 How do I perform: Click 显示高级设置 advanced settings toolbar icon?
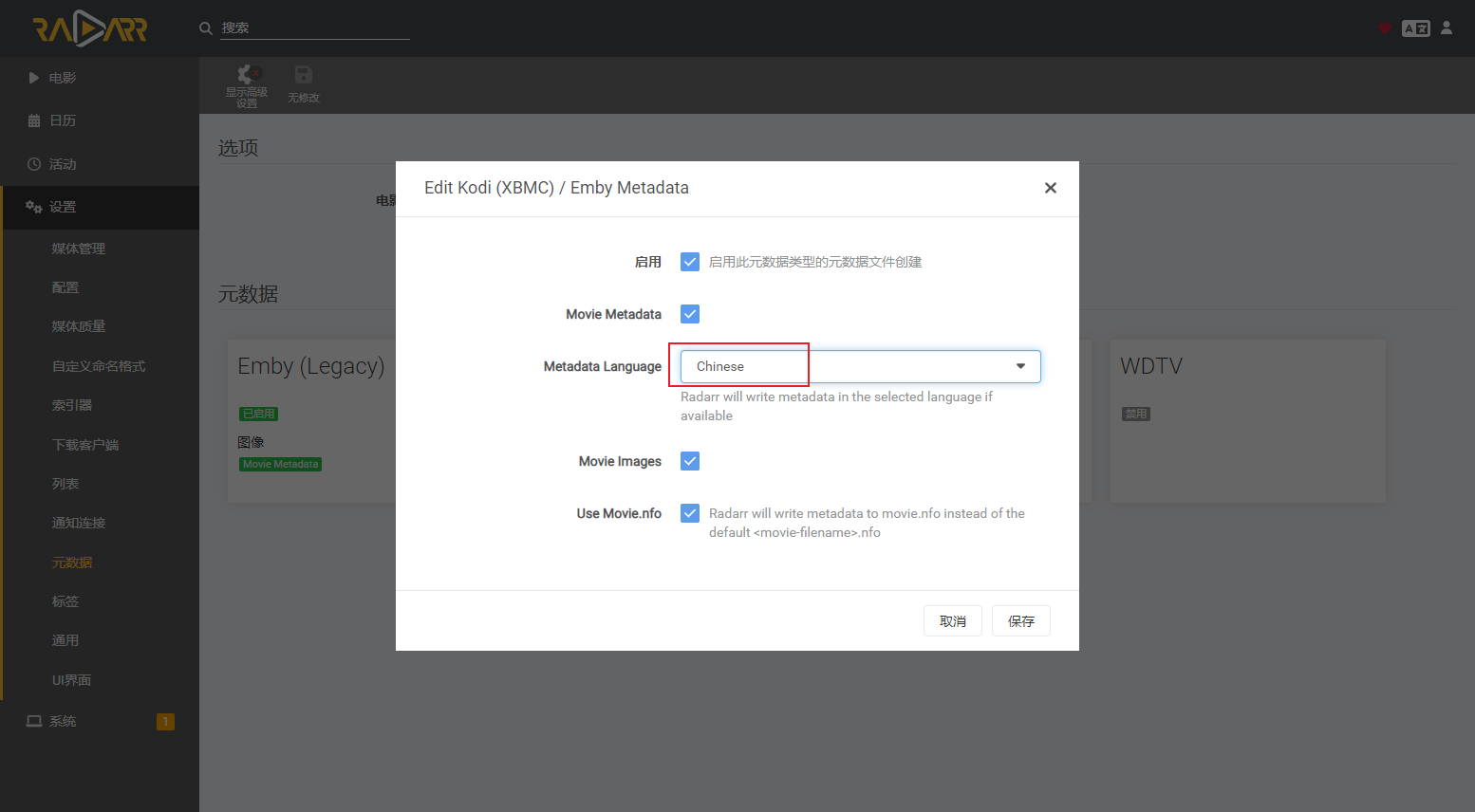247,85
